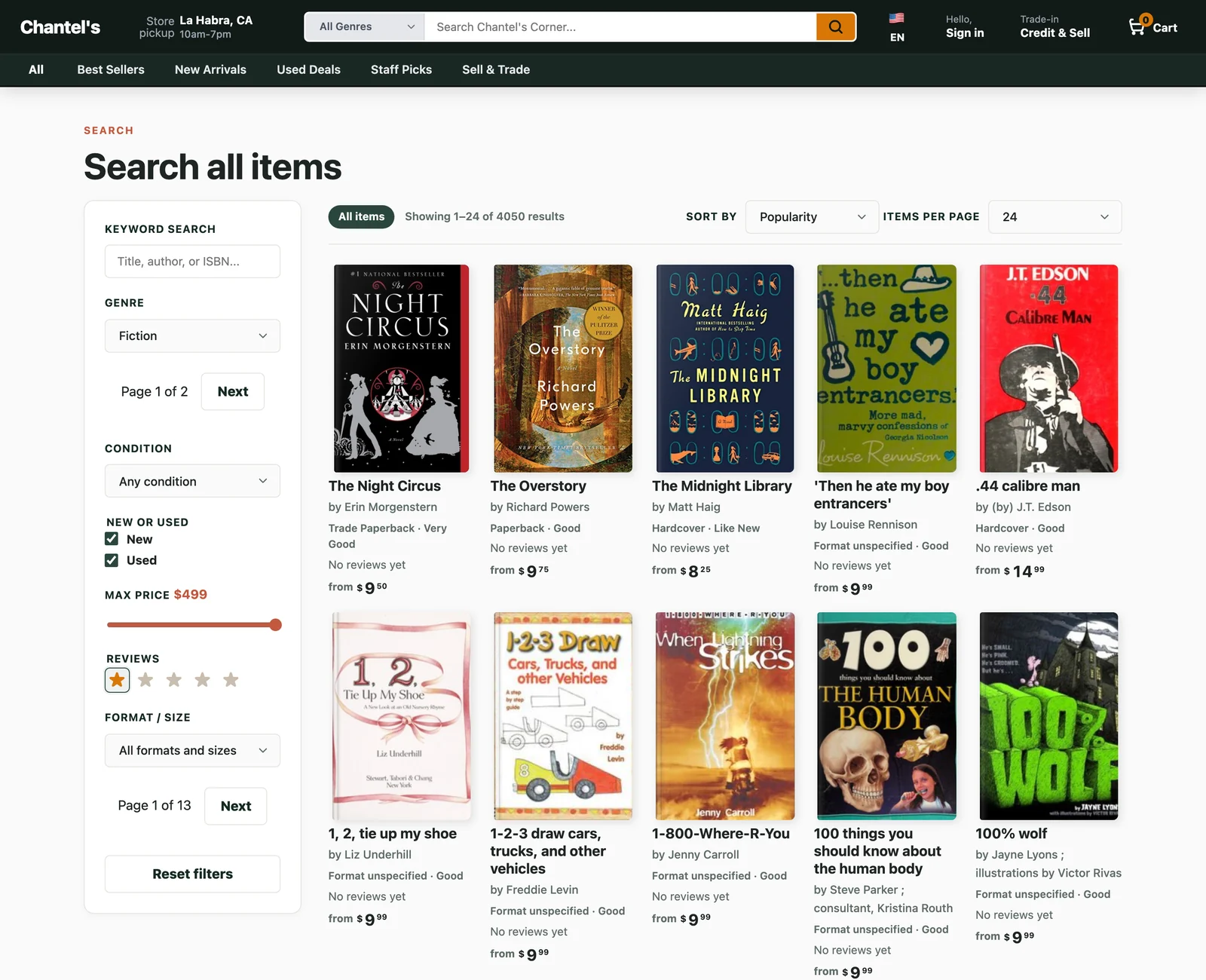Open The Midnight Library cover thumbnail
This screenshot has width=1206, height=980.
(725, 369)
